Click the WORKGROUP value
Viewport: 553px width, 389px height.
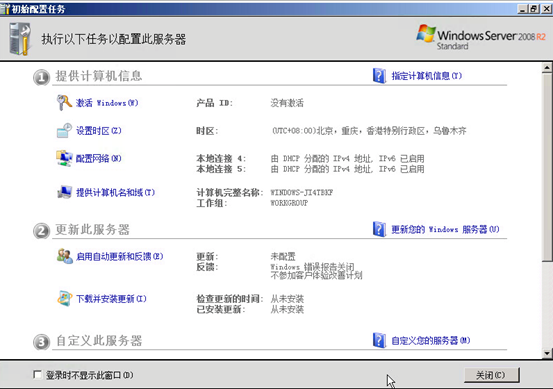(289, 203)
